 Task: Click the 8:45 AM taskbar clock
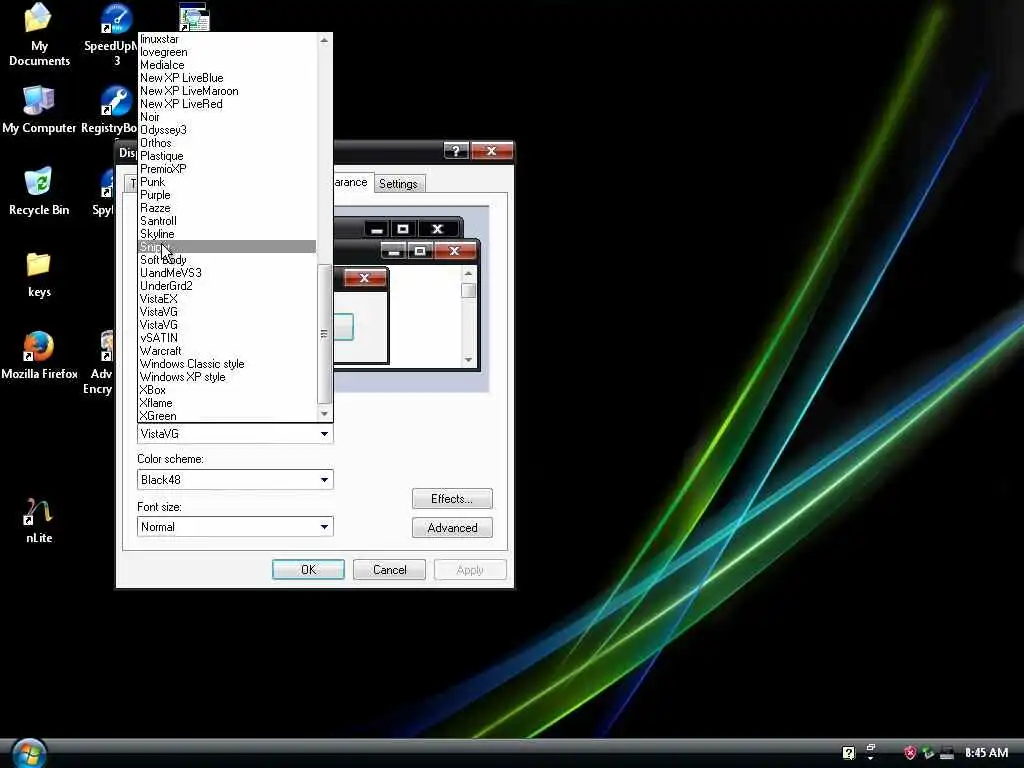pyautogui.click(x=986, y=753)
